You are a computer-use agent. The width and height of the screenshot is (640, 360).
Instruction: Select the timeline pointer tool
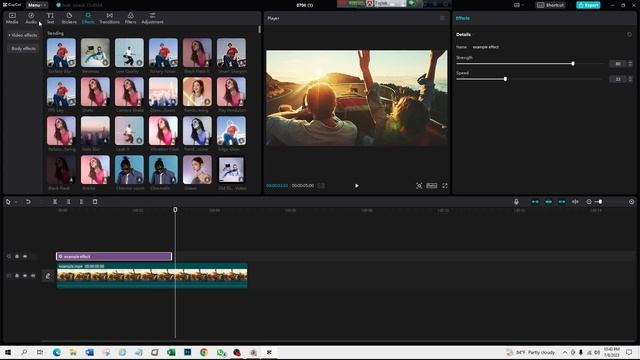click(x=8, y=202)
